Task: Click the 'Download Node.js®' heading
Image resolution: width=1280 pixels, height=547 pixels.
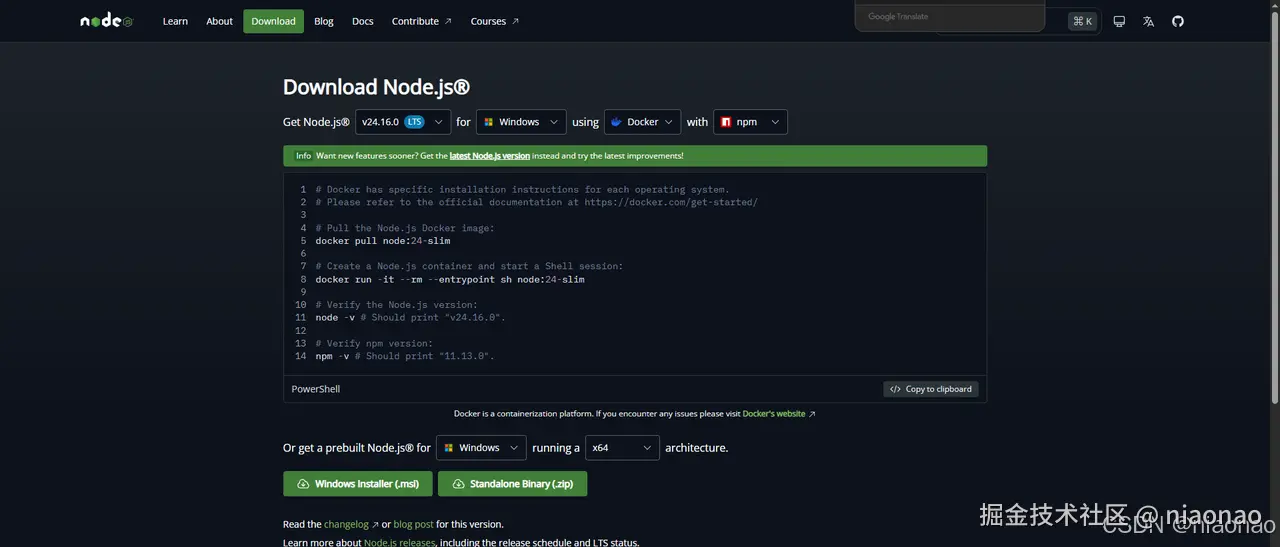Action: (376, 87)
